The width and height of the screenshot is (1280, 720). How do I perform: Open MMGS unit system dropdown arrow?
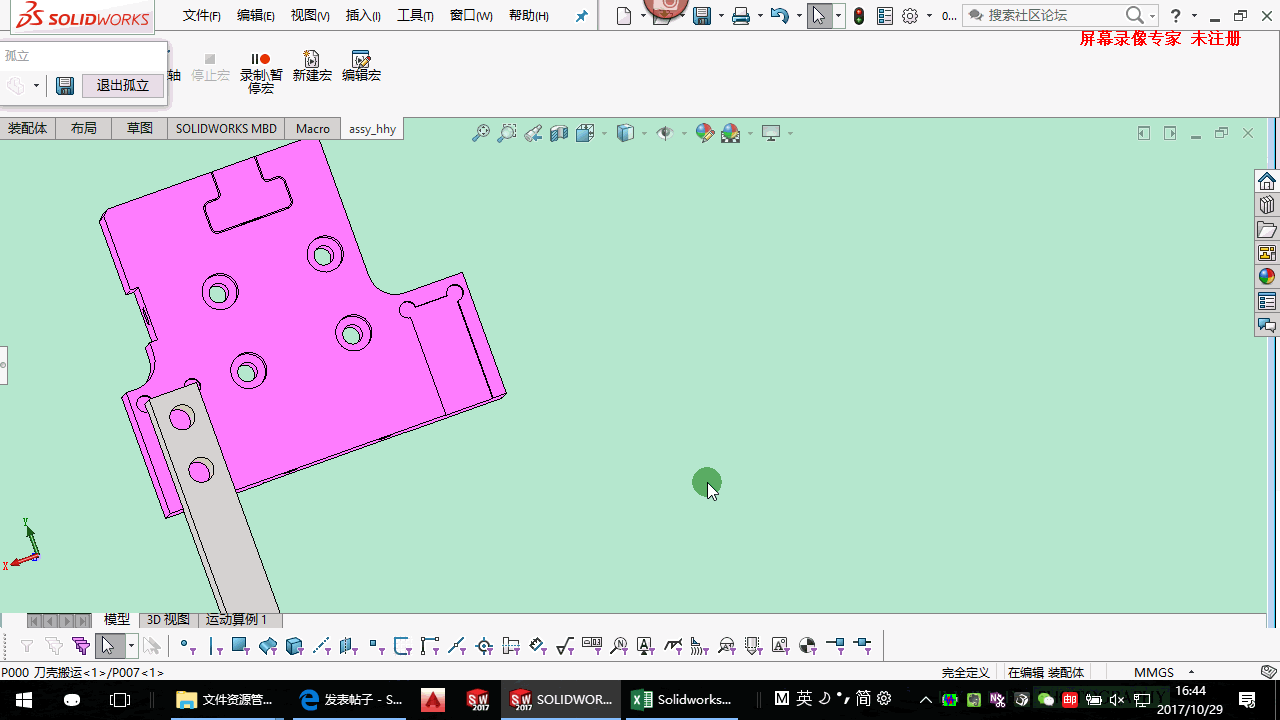(x=1191, y=673)
